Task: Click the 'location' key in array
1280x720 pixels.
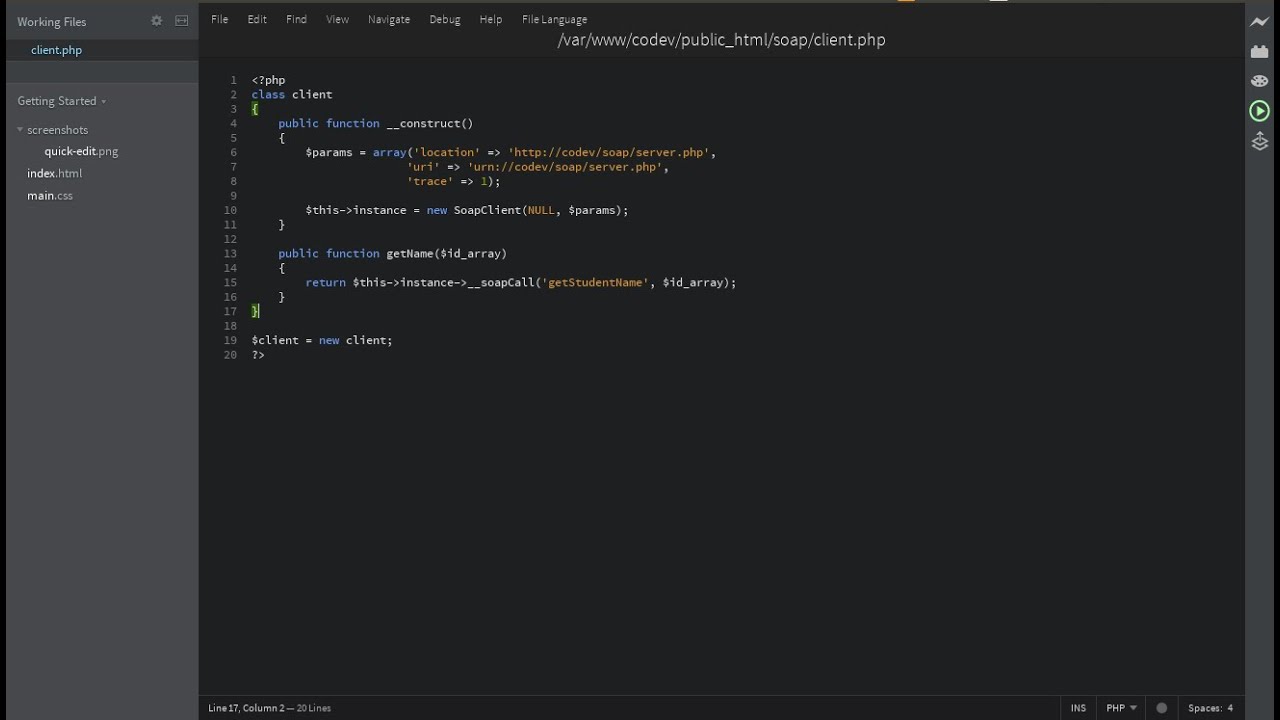Action: pos(447,153)
